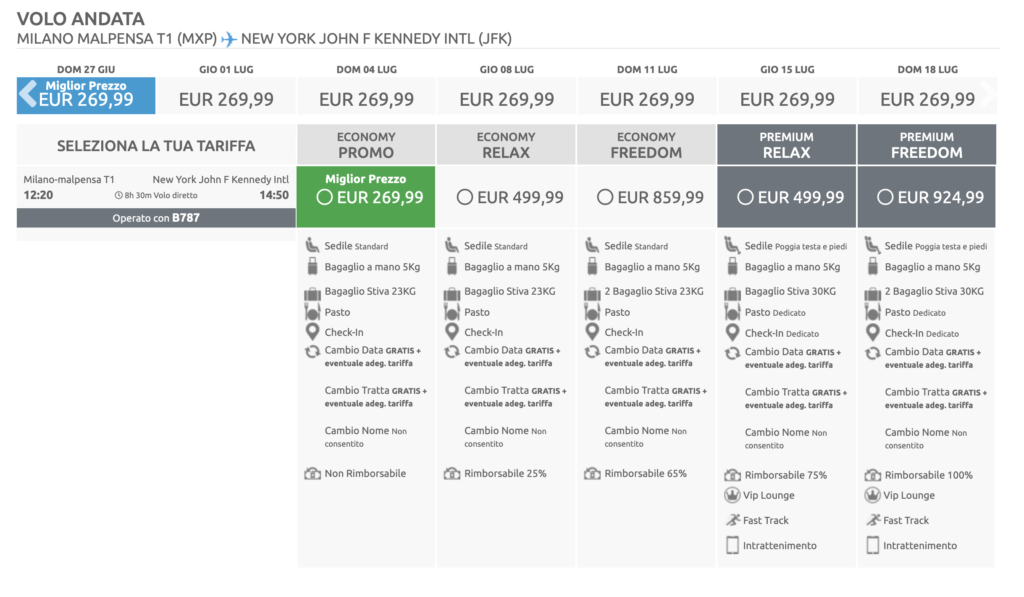Click meal icon in Economy Freedom column
This screenshot has width=1024, height=597.
592,312
